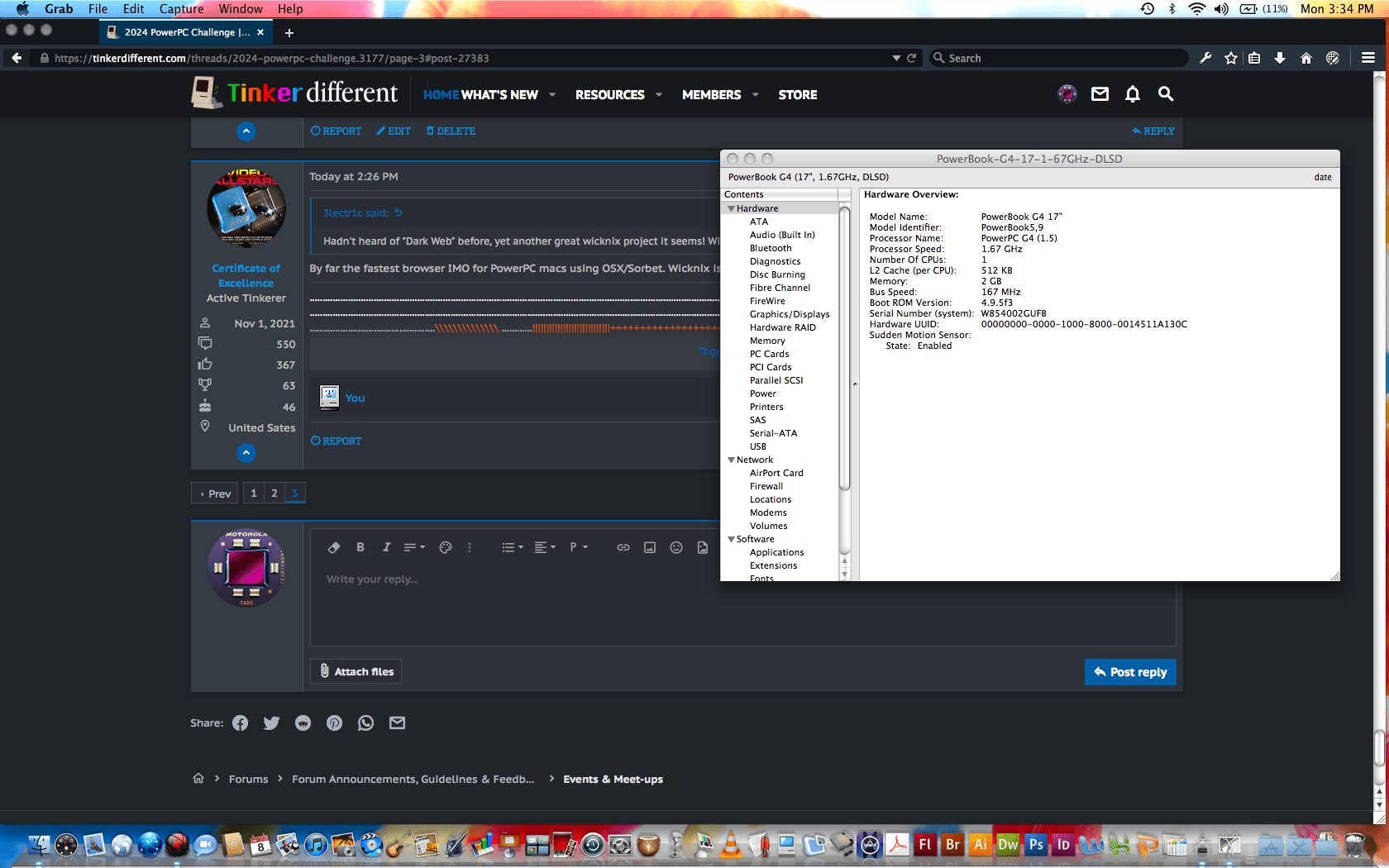Select AirPort Card in Network list
The height and width of the screenshot is (868, 1389).
(x=776, y=473)
